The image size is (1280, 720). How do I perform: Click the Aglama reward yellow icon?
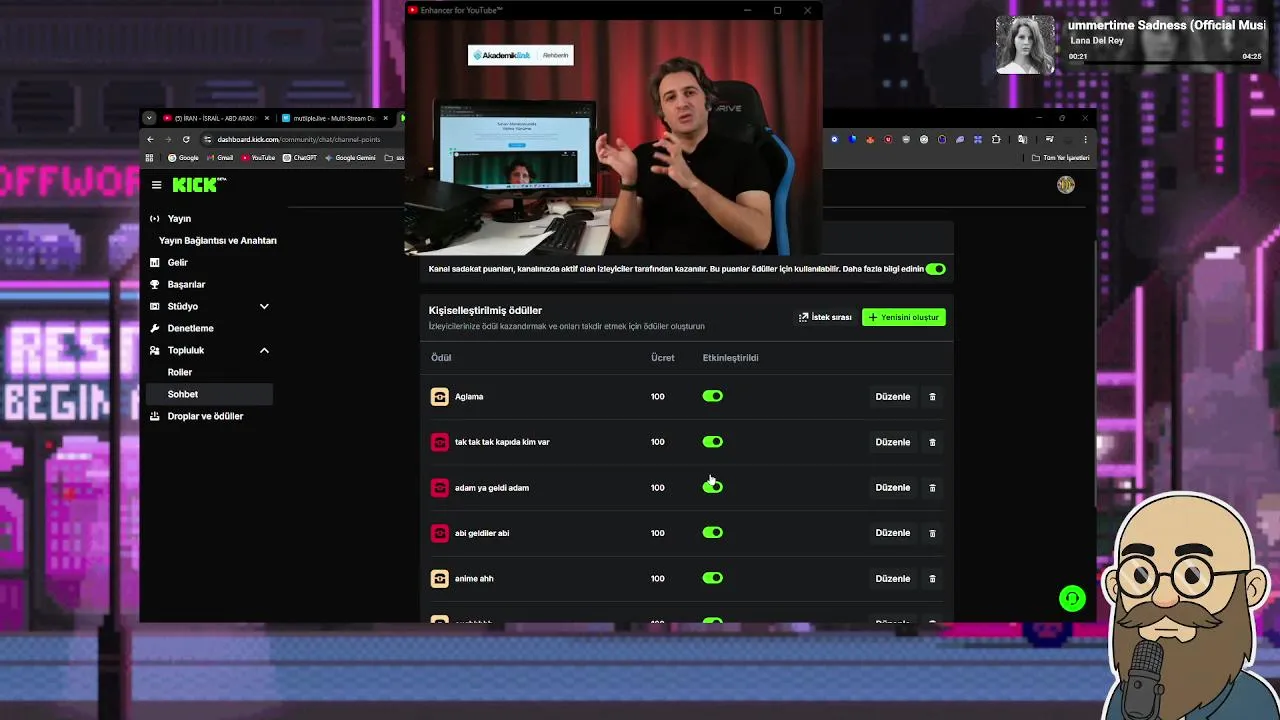click(439, 397)
